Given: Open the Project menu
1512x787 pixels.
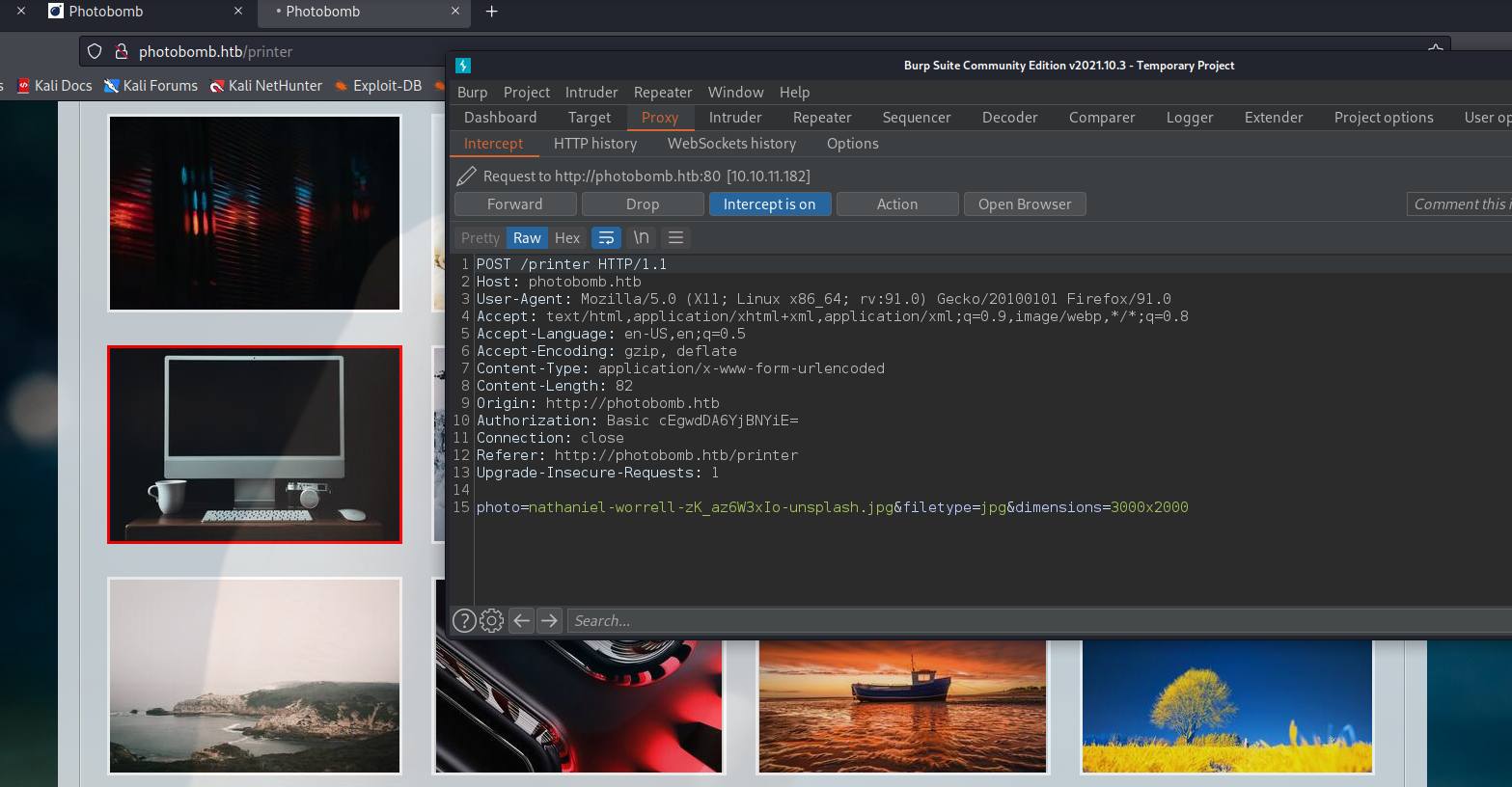Looking at the screenshot, I should pyautogui.click(x=527, y=93).
